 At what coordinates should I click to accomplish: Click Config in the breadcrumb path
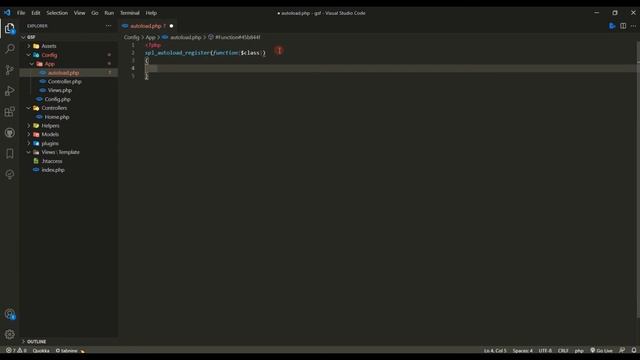click(x=131, y=37)
